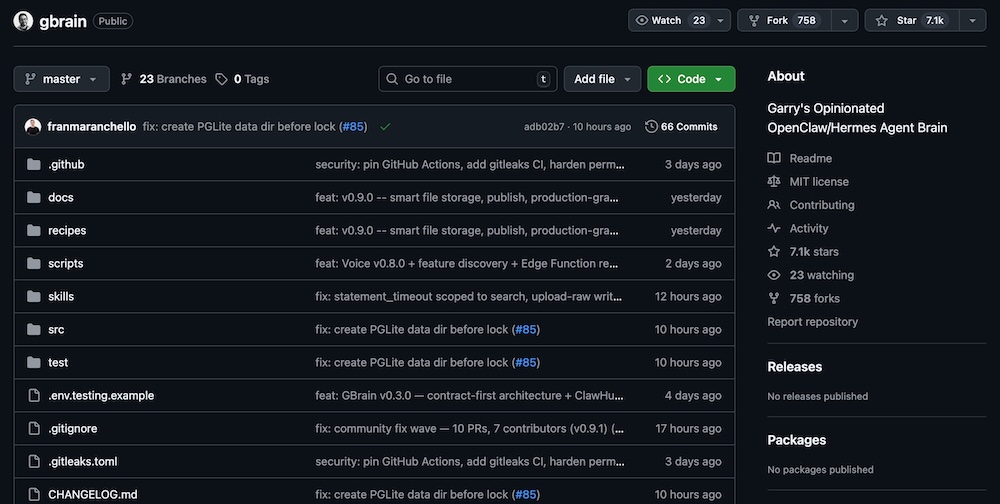Click the green commit status checkmark
The width and height of the screenshot is (1000, 504).
(x=385, y=127)
